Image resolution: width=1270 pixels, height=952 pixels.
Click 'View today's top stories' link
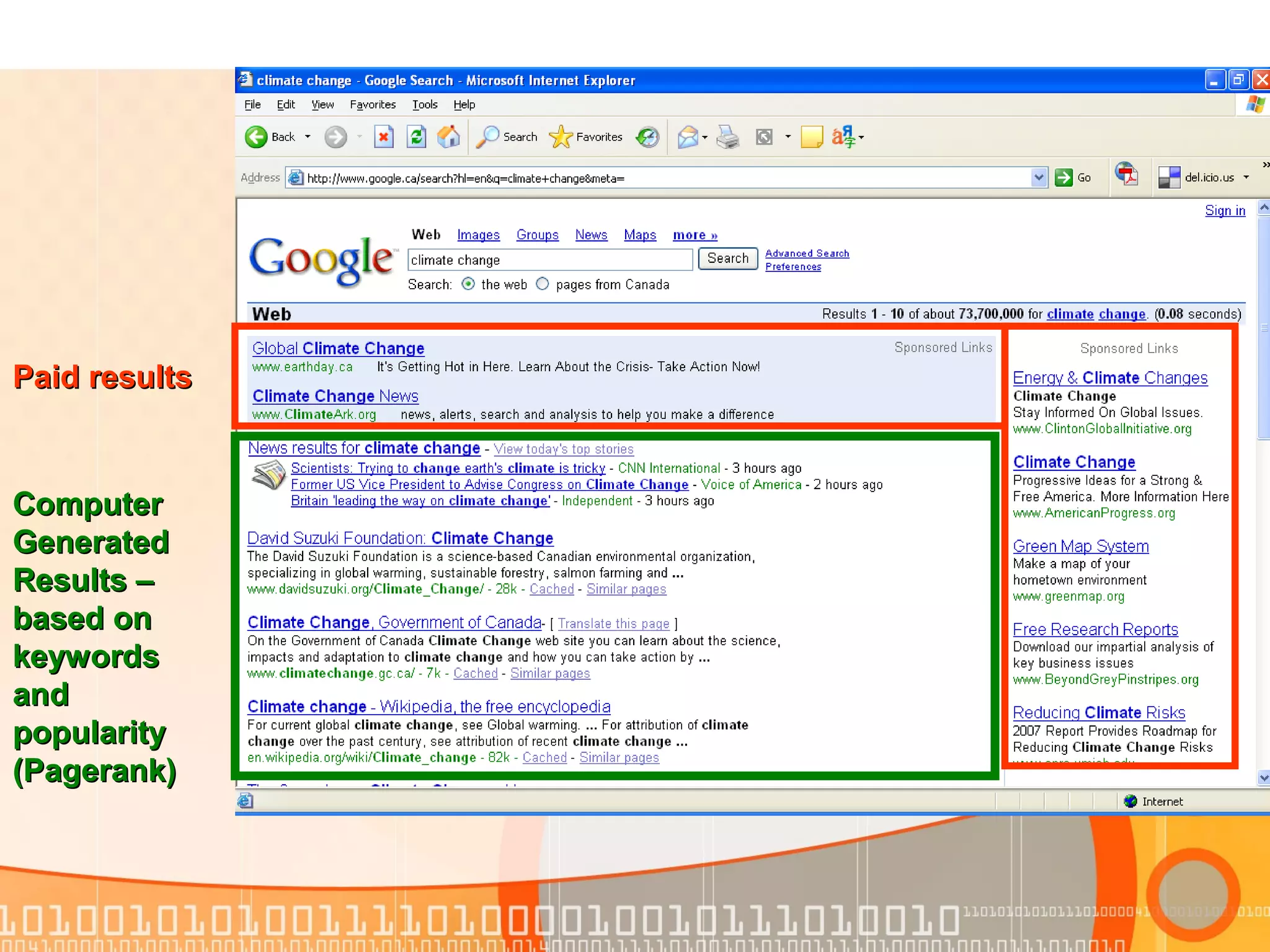coord(564,449)
